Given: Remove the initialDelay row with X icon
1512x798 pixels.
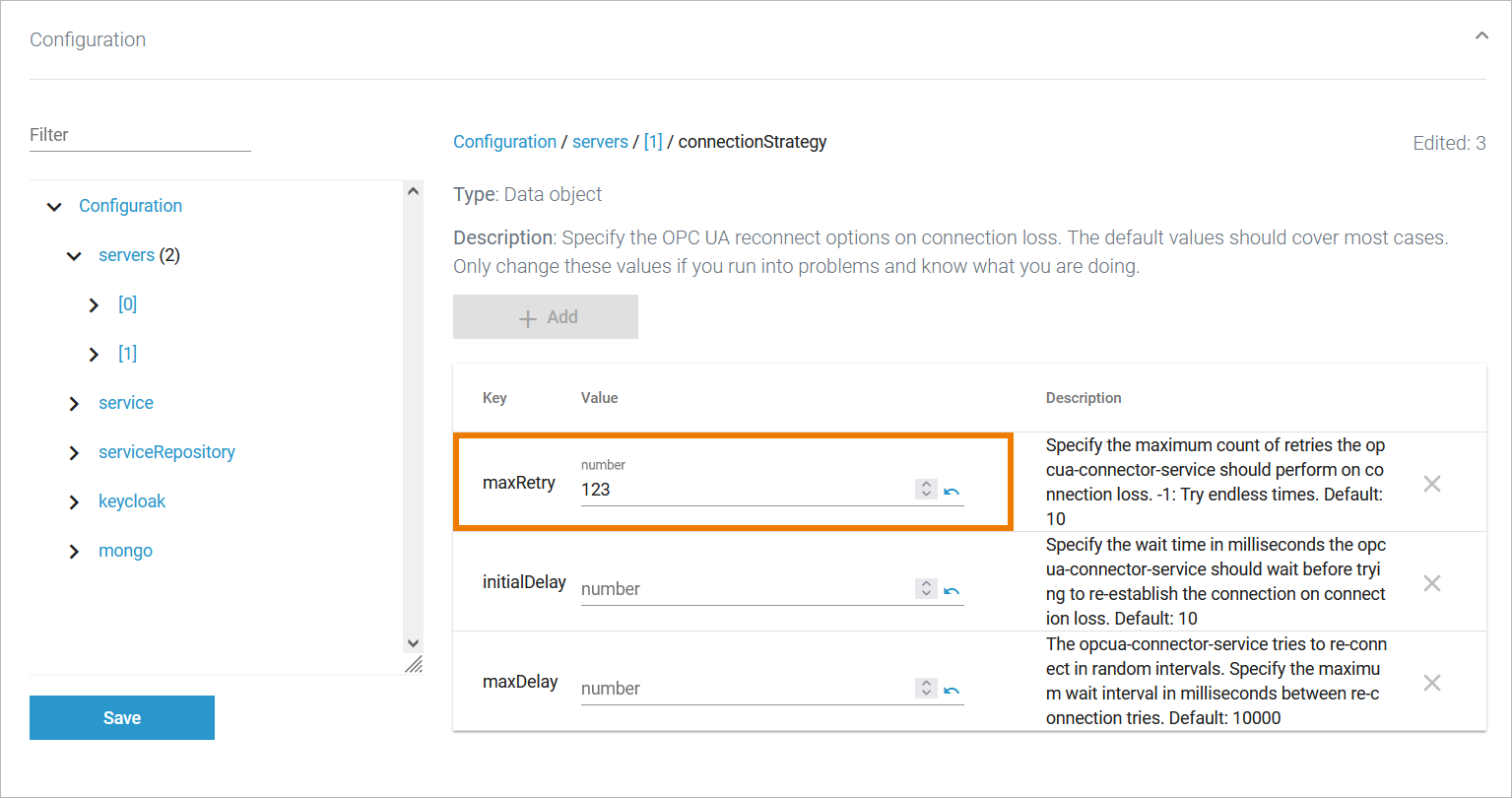Looking at the screenshot, I should tap(1432, 583).
